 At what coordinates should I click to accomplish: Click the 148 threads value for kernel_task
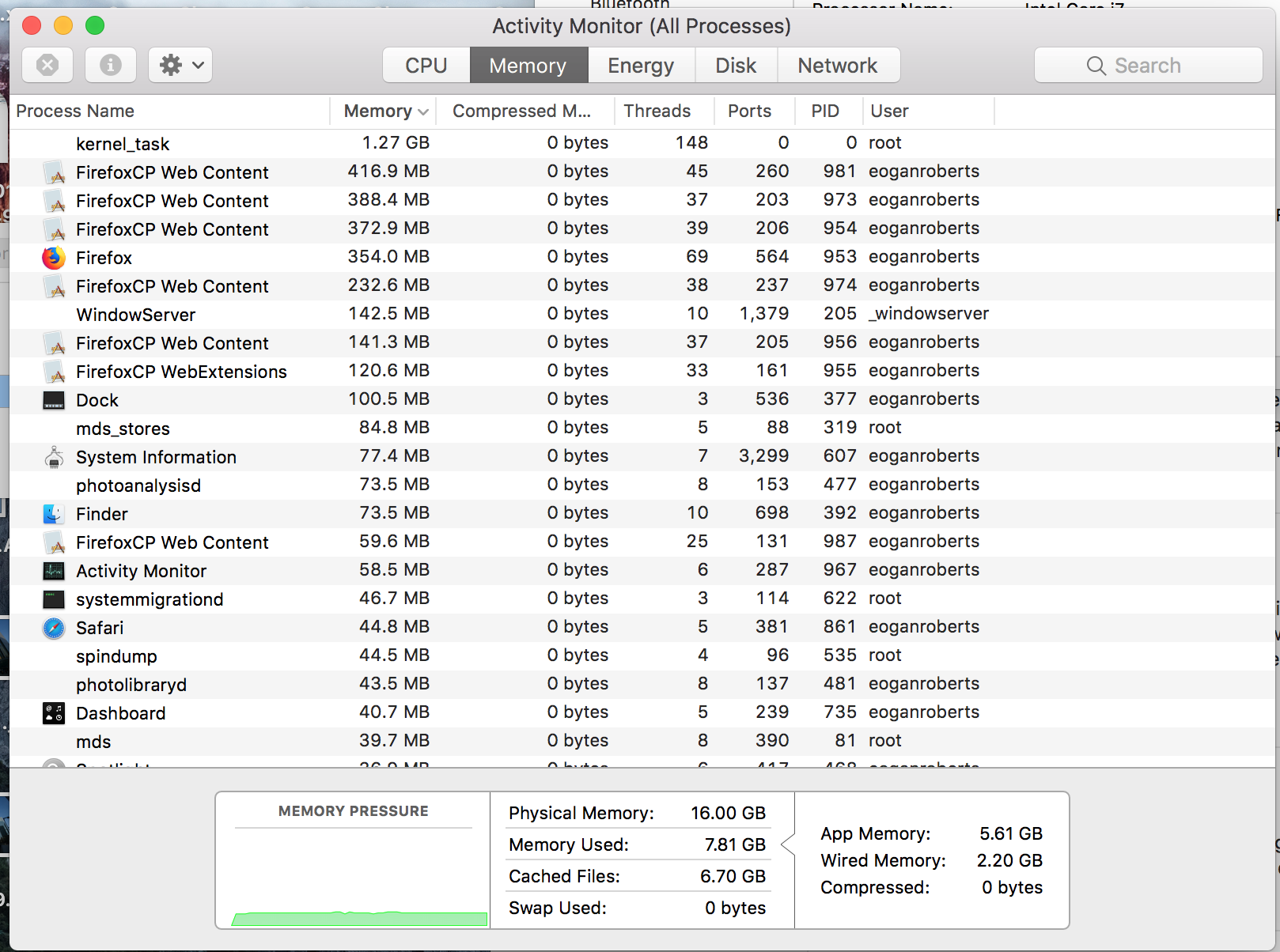point(691,142)
